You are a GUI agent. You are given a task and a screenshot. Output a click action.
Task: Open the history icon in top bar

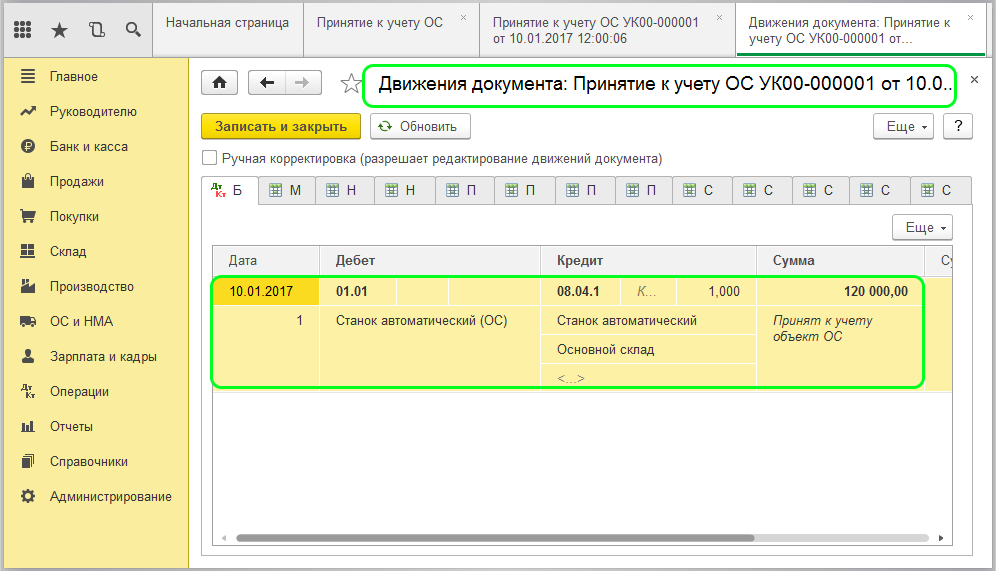pos(97,29)
